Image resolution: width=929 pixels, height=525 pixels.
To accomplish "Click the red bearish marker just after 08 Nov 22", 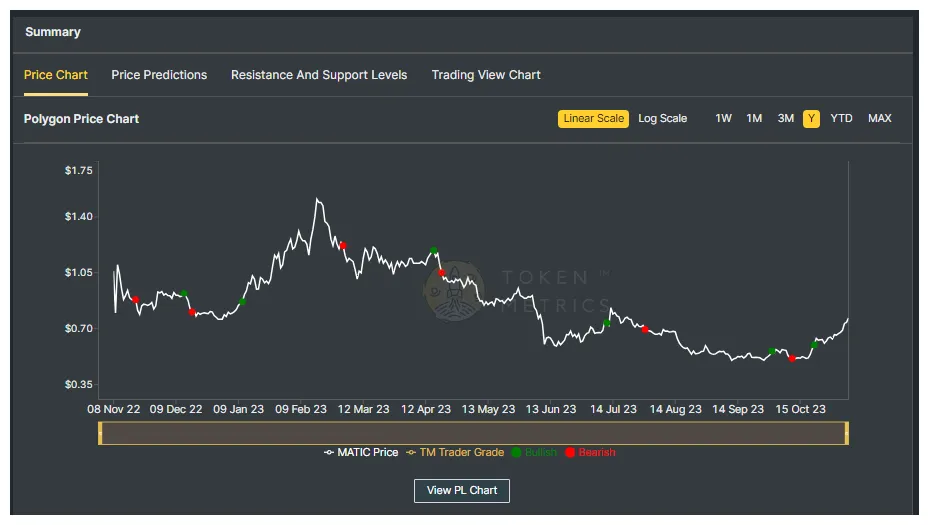I will point(136,300).
